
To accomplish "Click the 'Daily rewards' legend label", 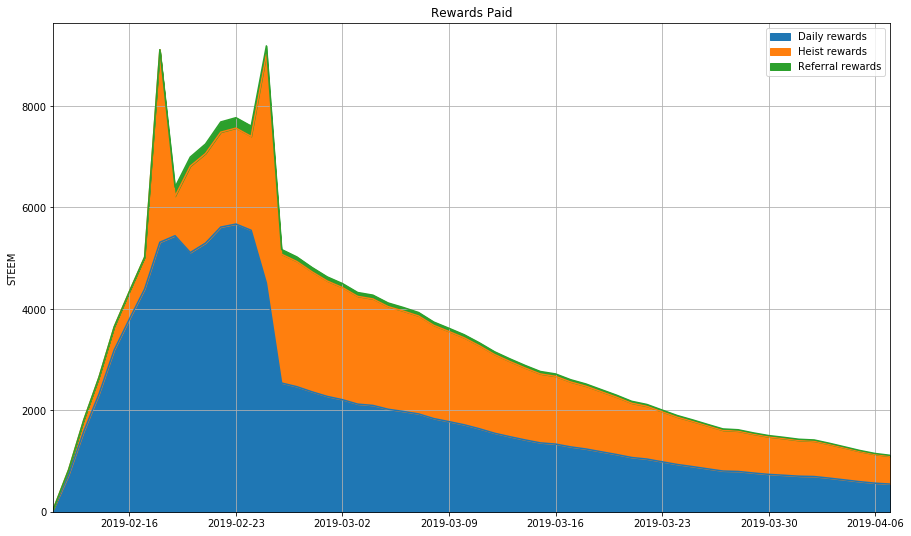I will tap(832, 37).
